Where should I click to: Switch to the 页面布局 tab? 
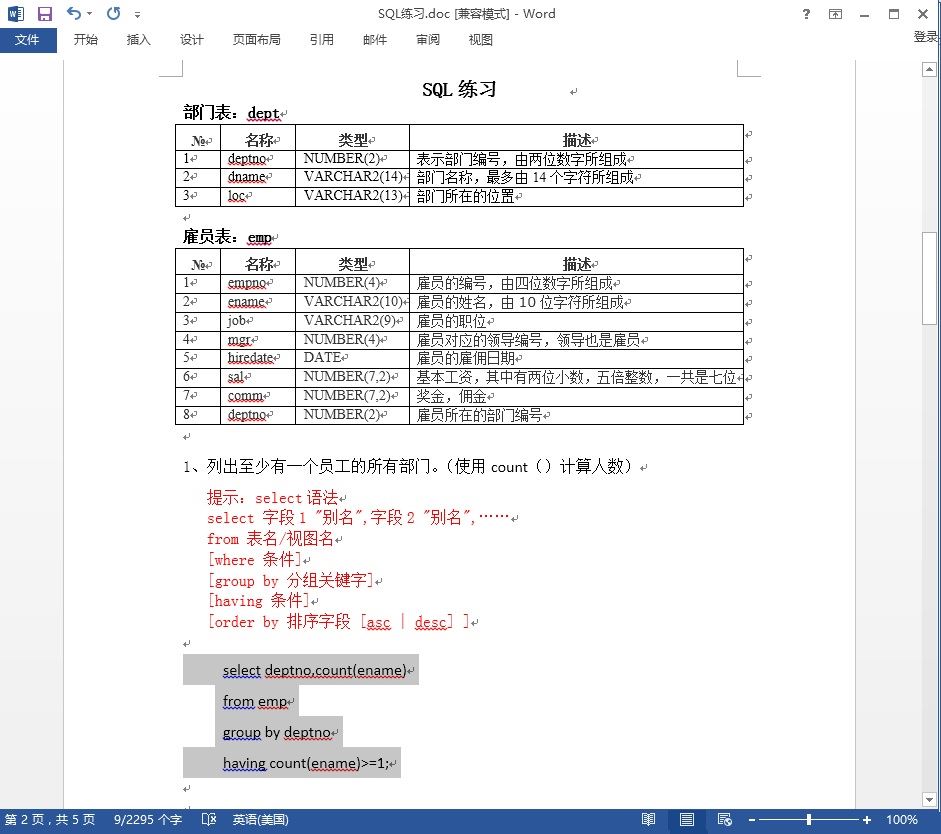pos(256,40)
